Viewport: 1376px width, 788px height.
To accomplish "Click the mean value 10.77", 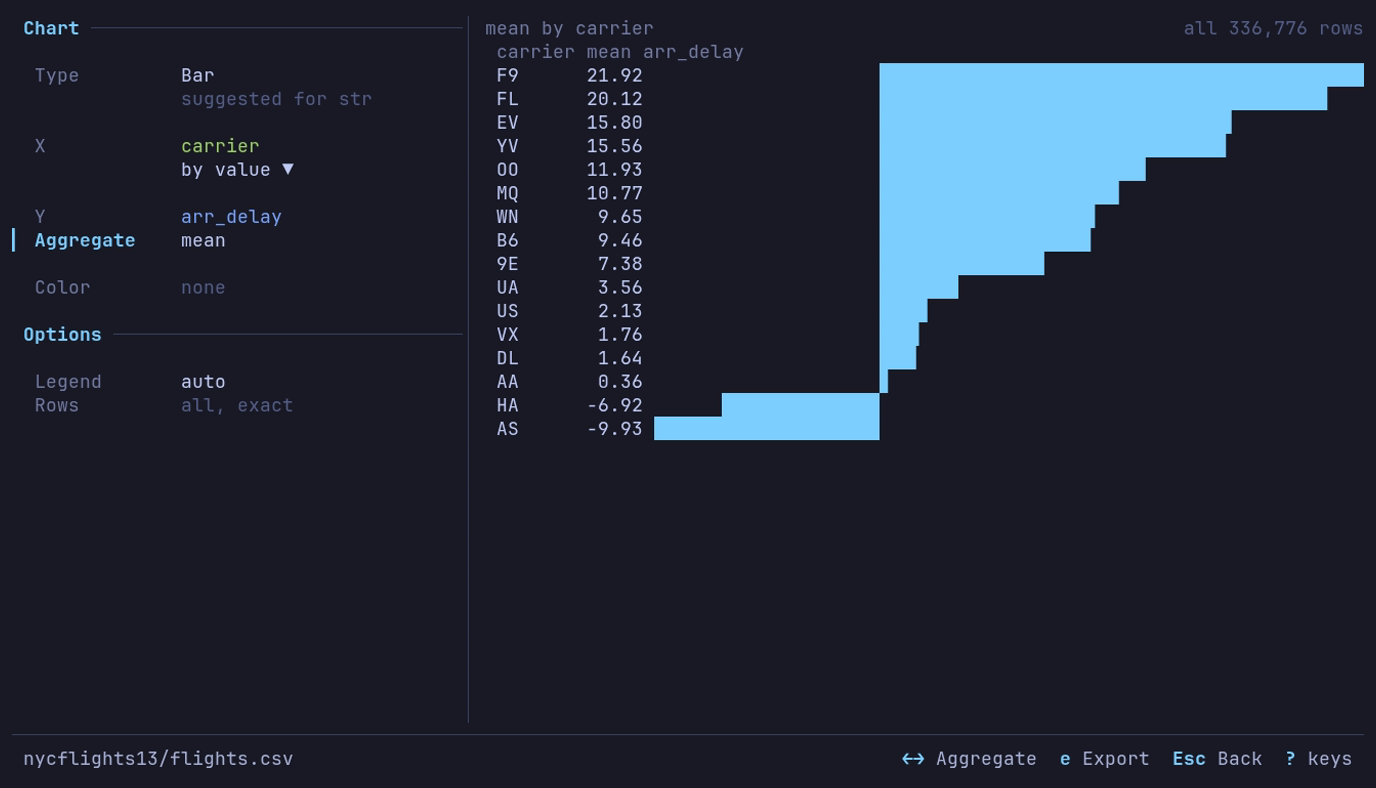I will (x=615, y=193).
